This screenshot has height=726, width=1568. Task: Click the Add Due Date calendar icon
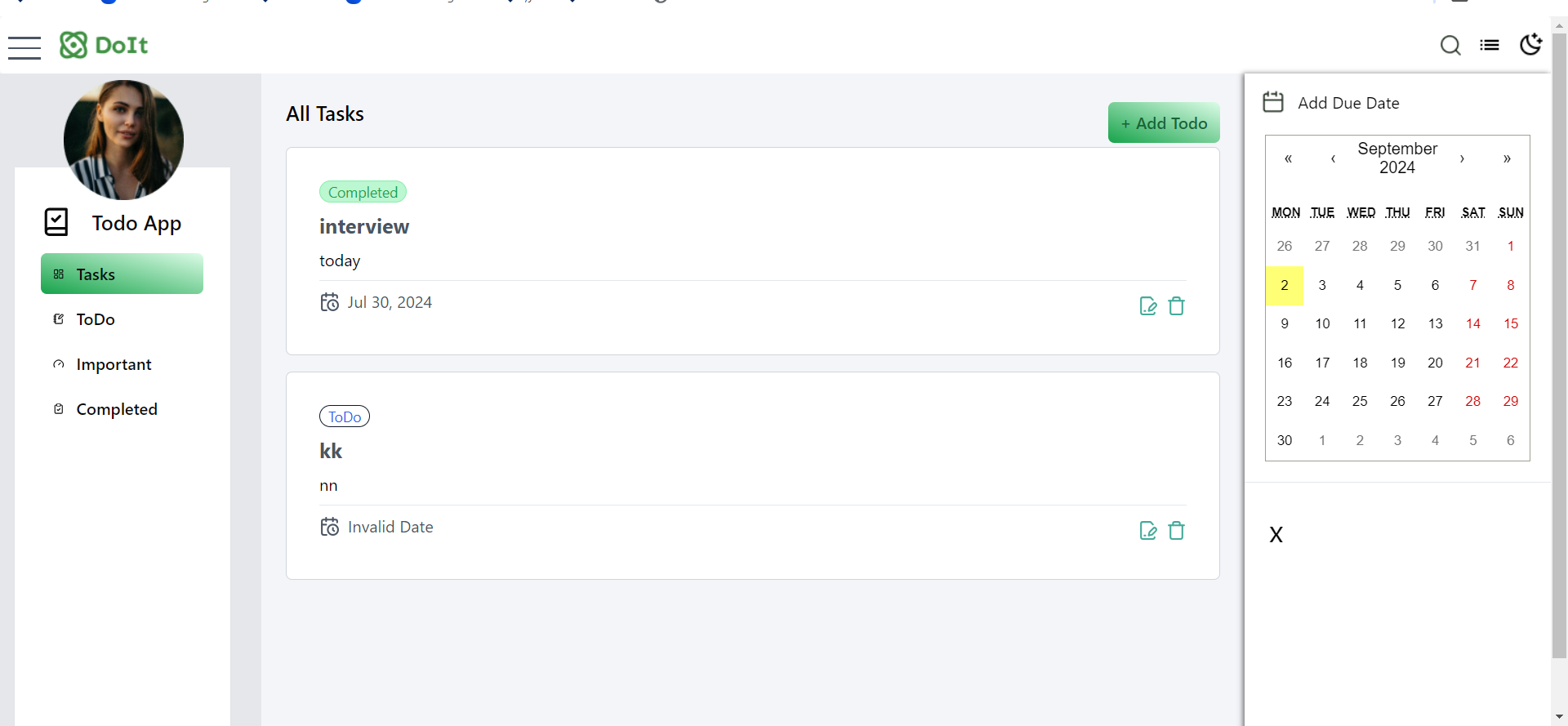point(1272,101)
